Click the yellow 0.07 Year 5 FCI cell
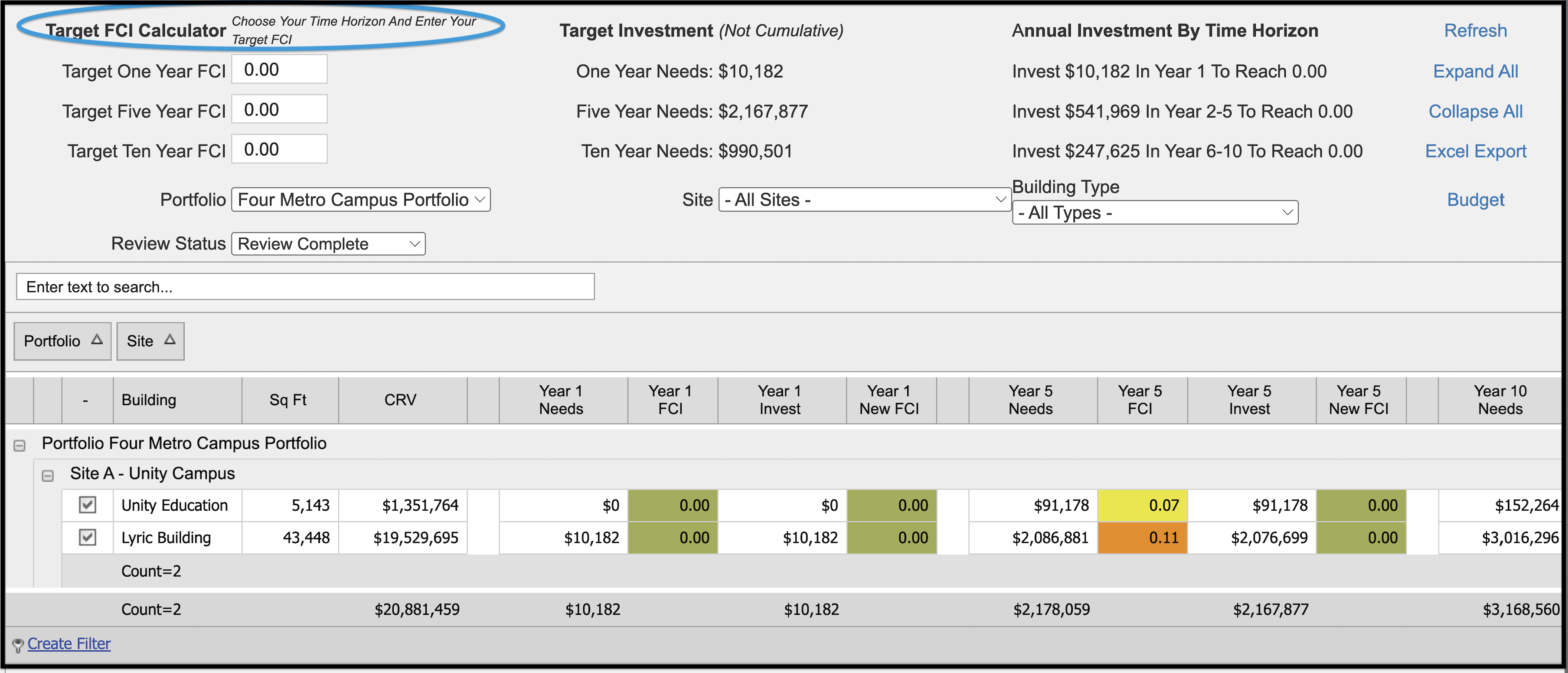1568x673 pixels. [x=1142, y=506]
